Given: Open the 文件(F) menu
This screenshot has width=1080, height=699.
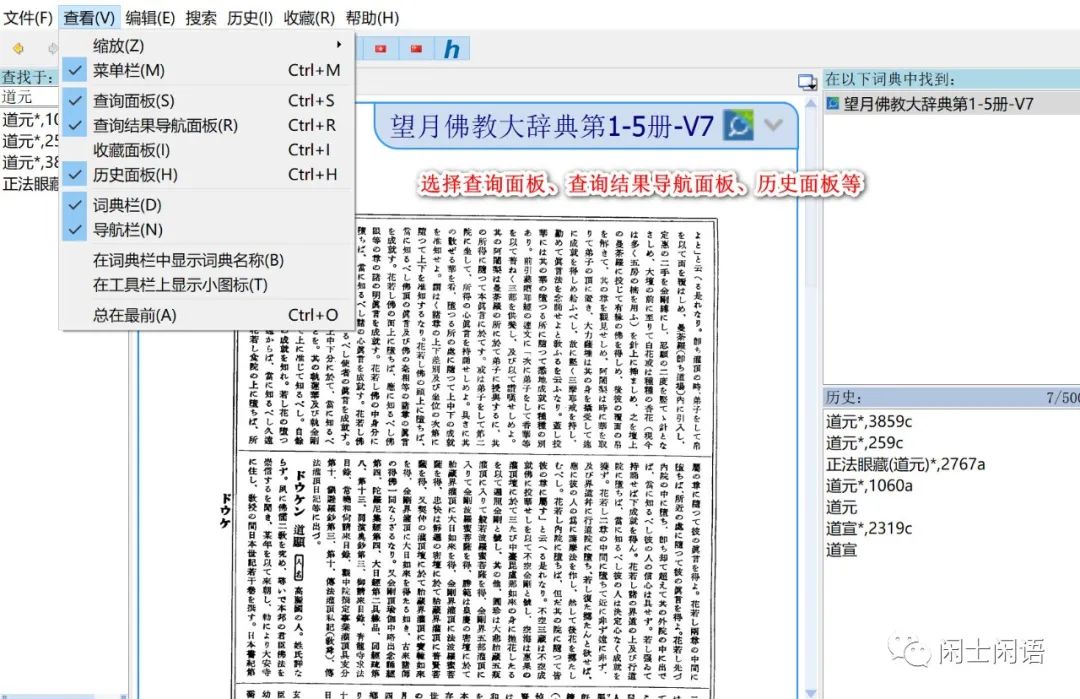Looking at the screenshot, I should [28, 18].
